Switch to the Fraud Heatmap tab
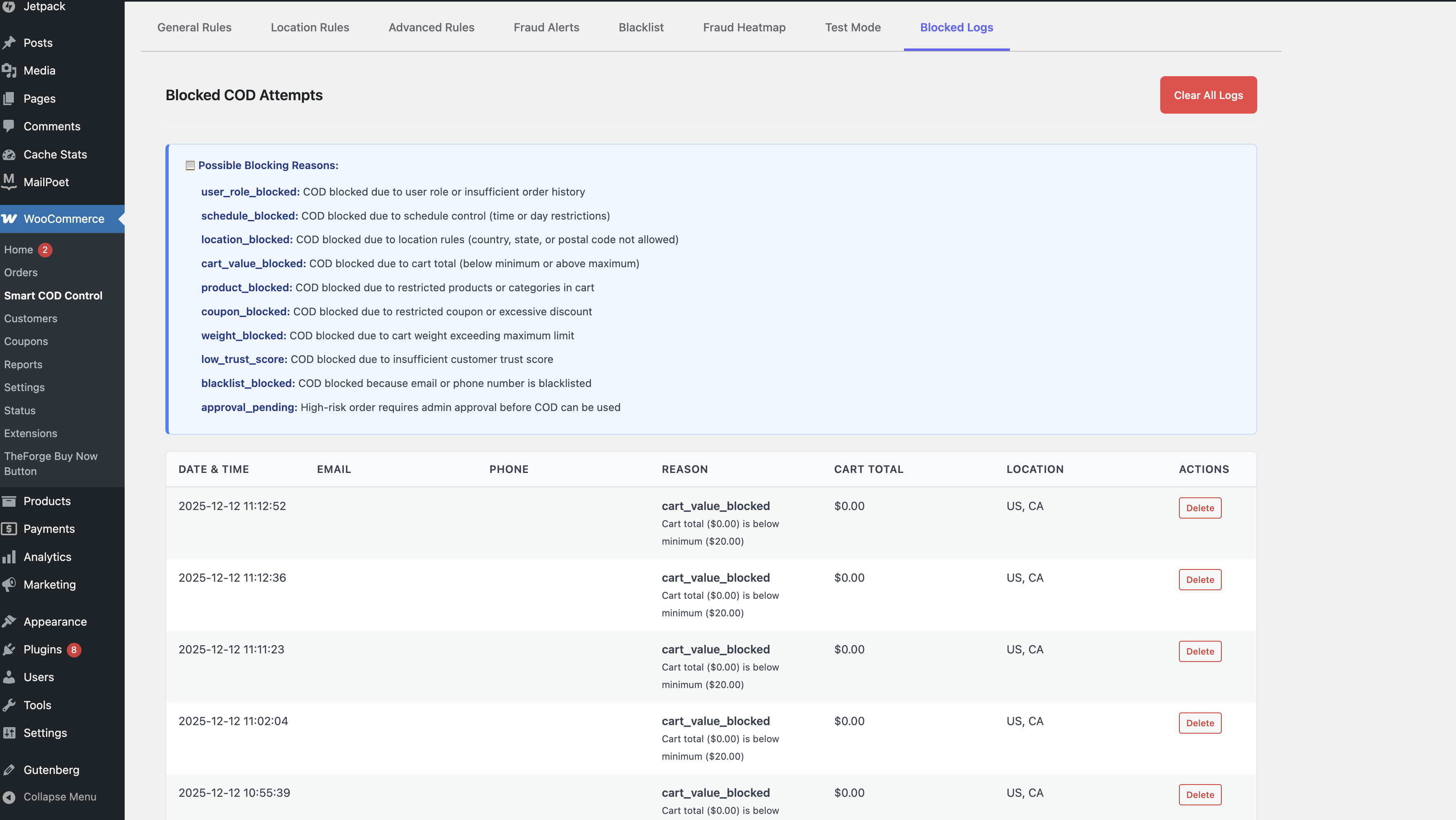 point(744,27)
